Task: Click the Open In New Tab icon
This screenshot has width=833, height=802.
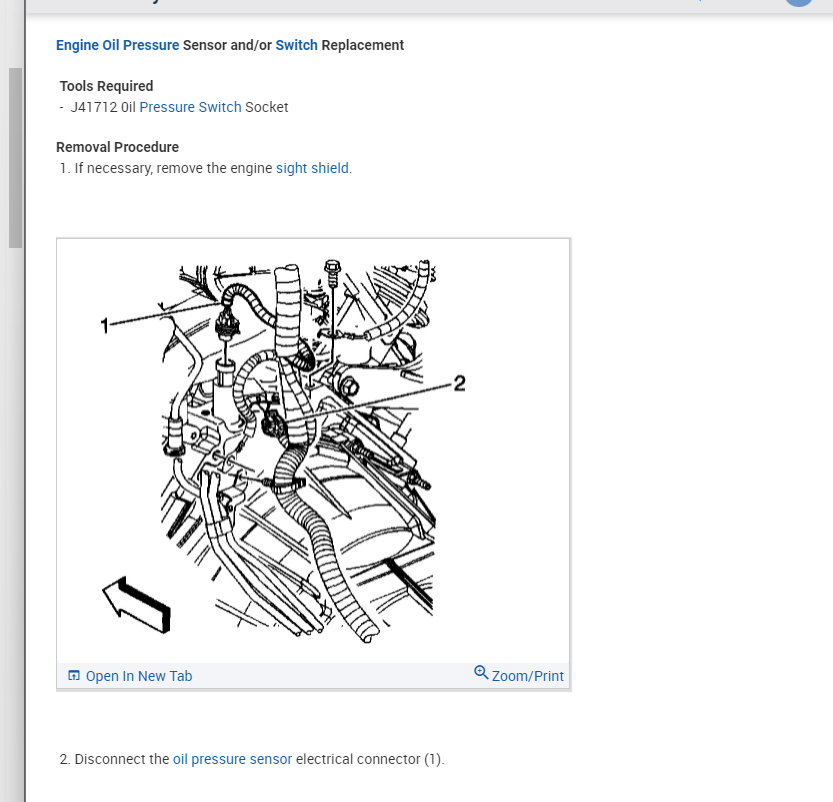Action: (x=74, y=676)
